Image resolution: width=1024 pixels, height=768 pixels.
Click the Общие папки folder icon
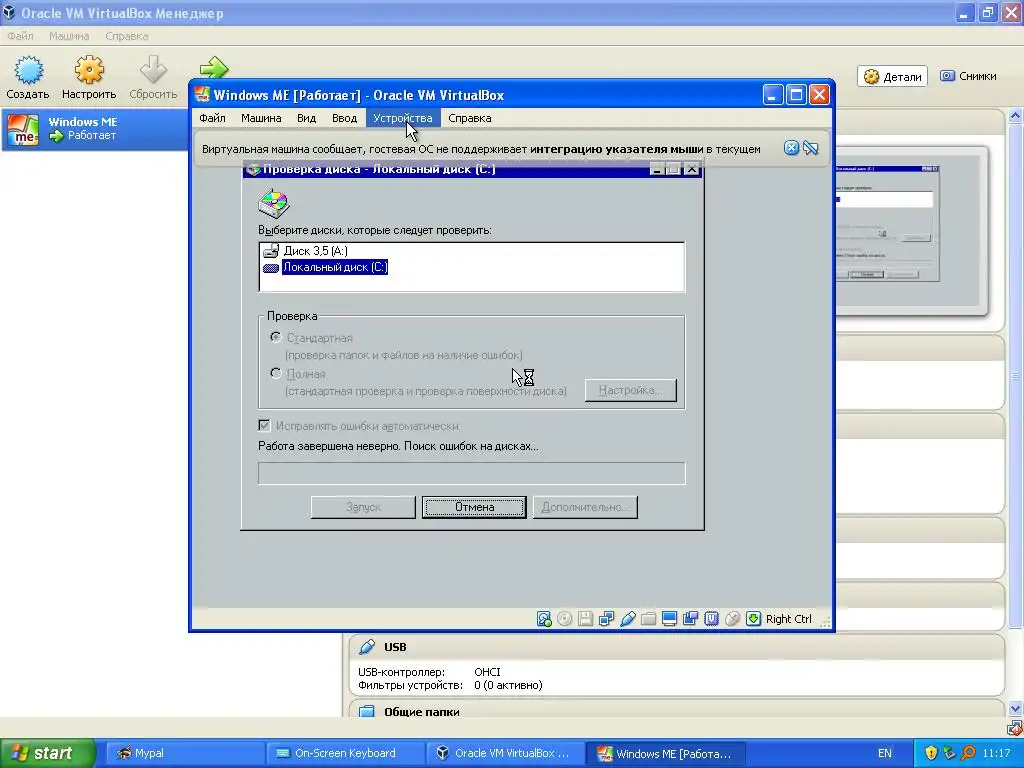tap(367, 712)
